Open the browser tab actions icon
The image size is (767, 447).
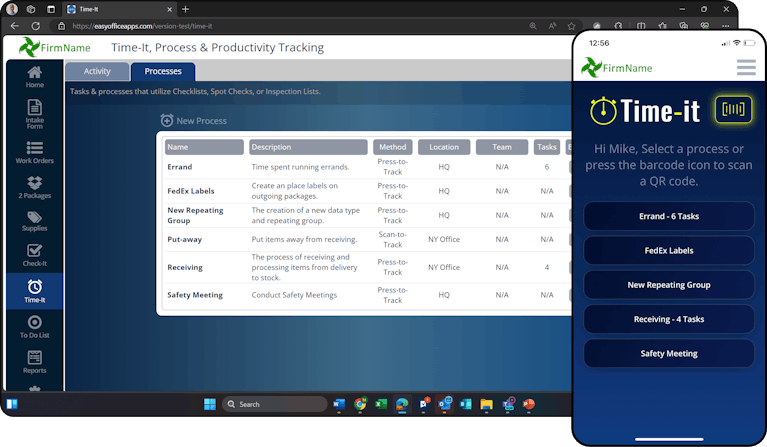tap(51, 9)
